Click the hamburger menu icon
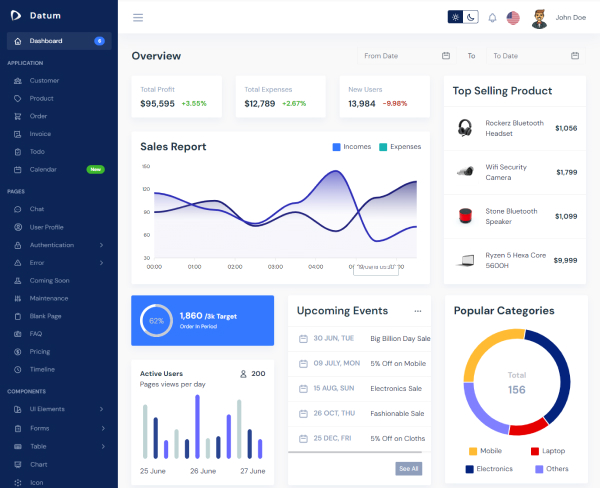This screenshot has width=600, height=488. pyautogui.click(x=138, y=17)
